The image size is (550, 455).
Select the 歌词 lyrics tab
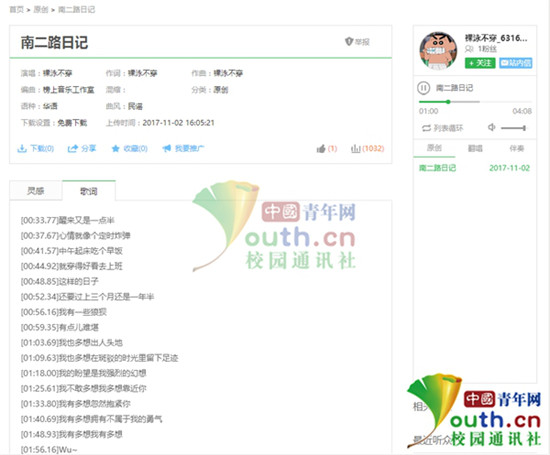click(x=89, y=191)
